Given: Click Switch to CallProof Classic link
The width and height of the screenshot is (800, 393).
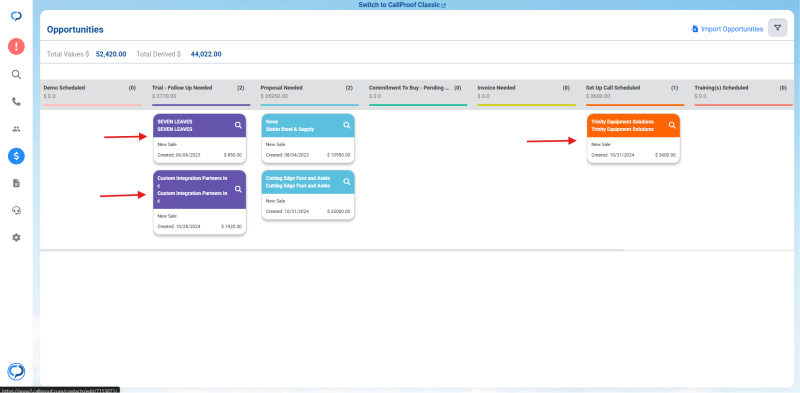Looking at the screenshot, I should click(x=402, y=5).
